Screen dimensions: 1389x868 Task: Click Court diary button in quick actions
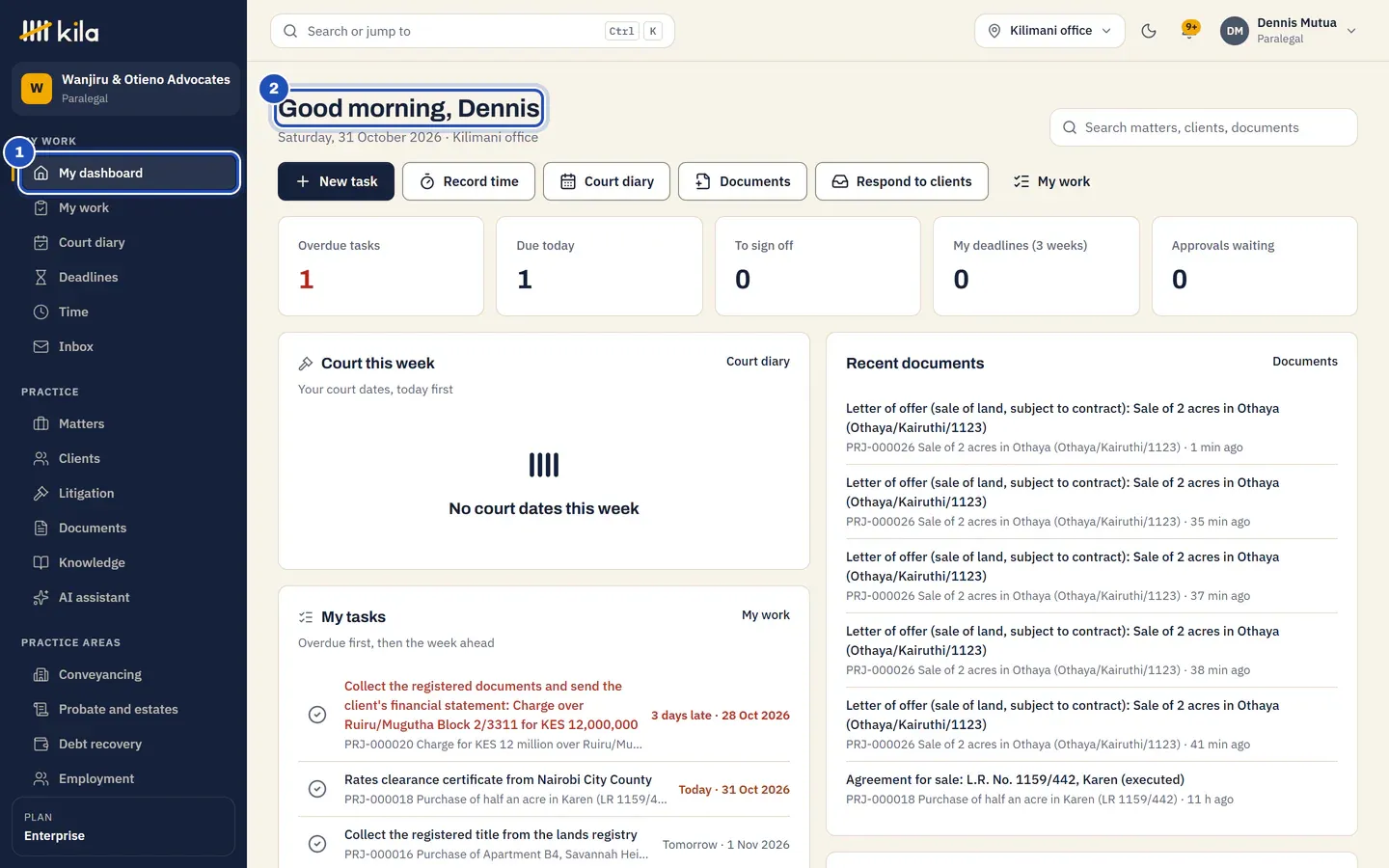607,181
